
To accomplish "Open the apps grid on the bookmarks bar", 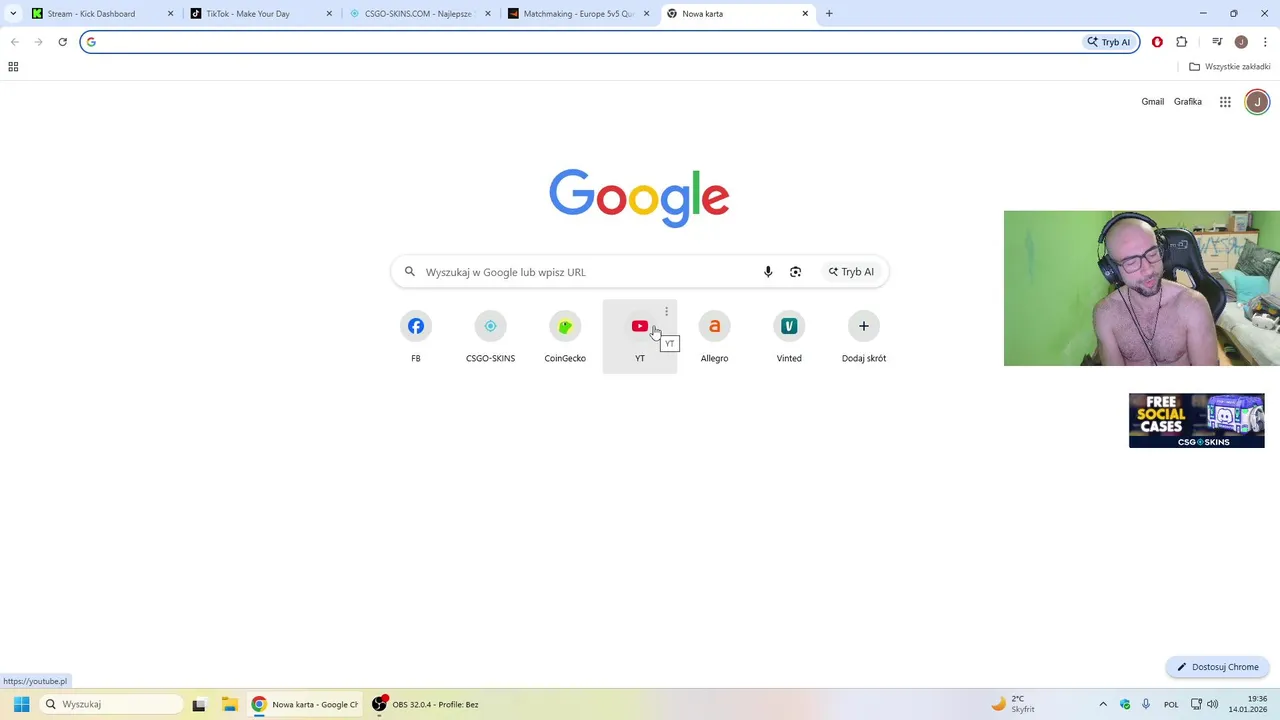I will (x=13, y=67).
